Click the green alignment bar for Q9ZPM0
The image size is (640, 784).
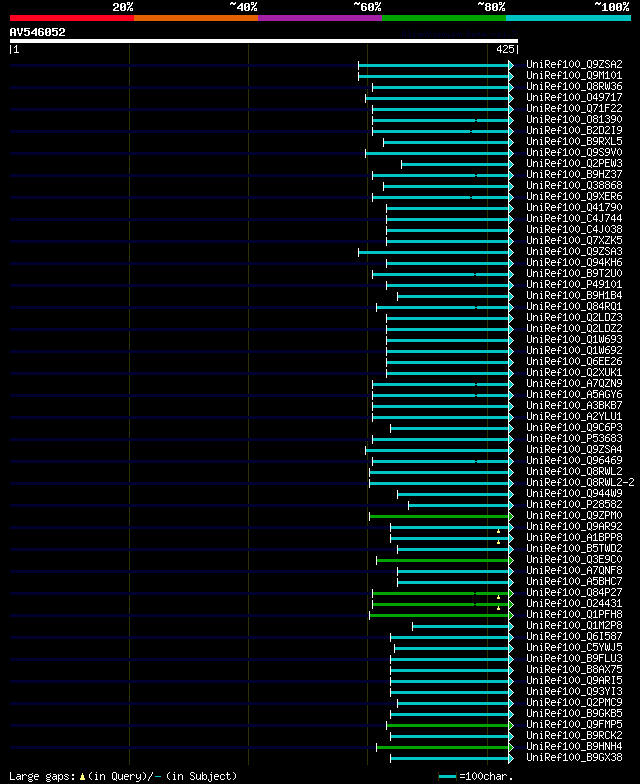(x=439, y=516)
